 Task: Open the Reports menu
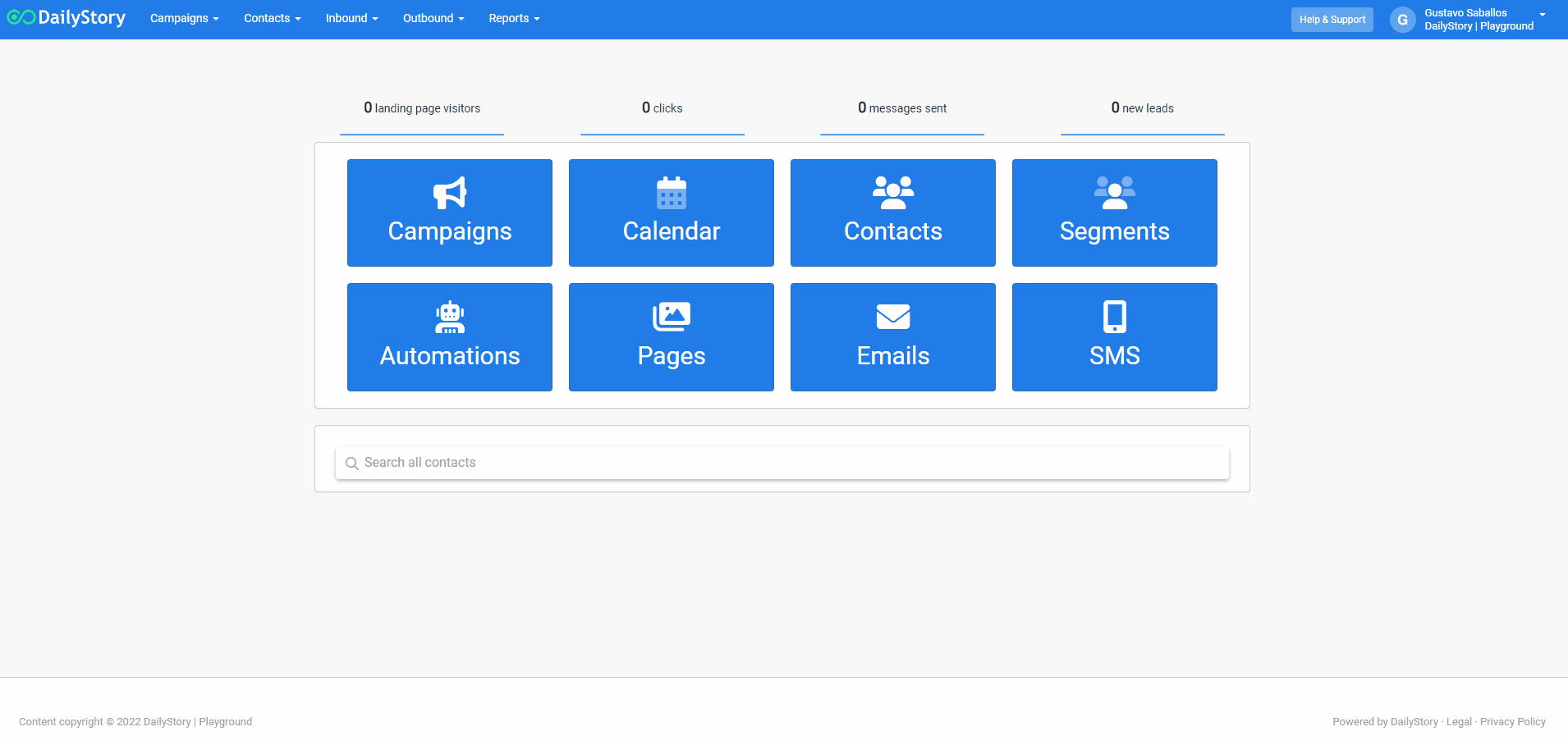[x=514, y=18]
